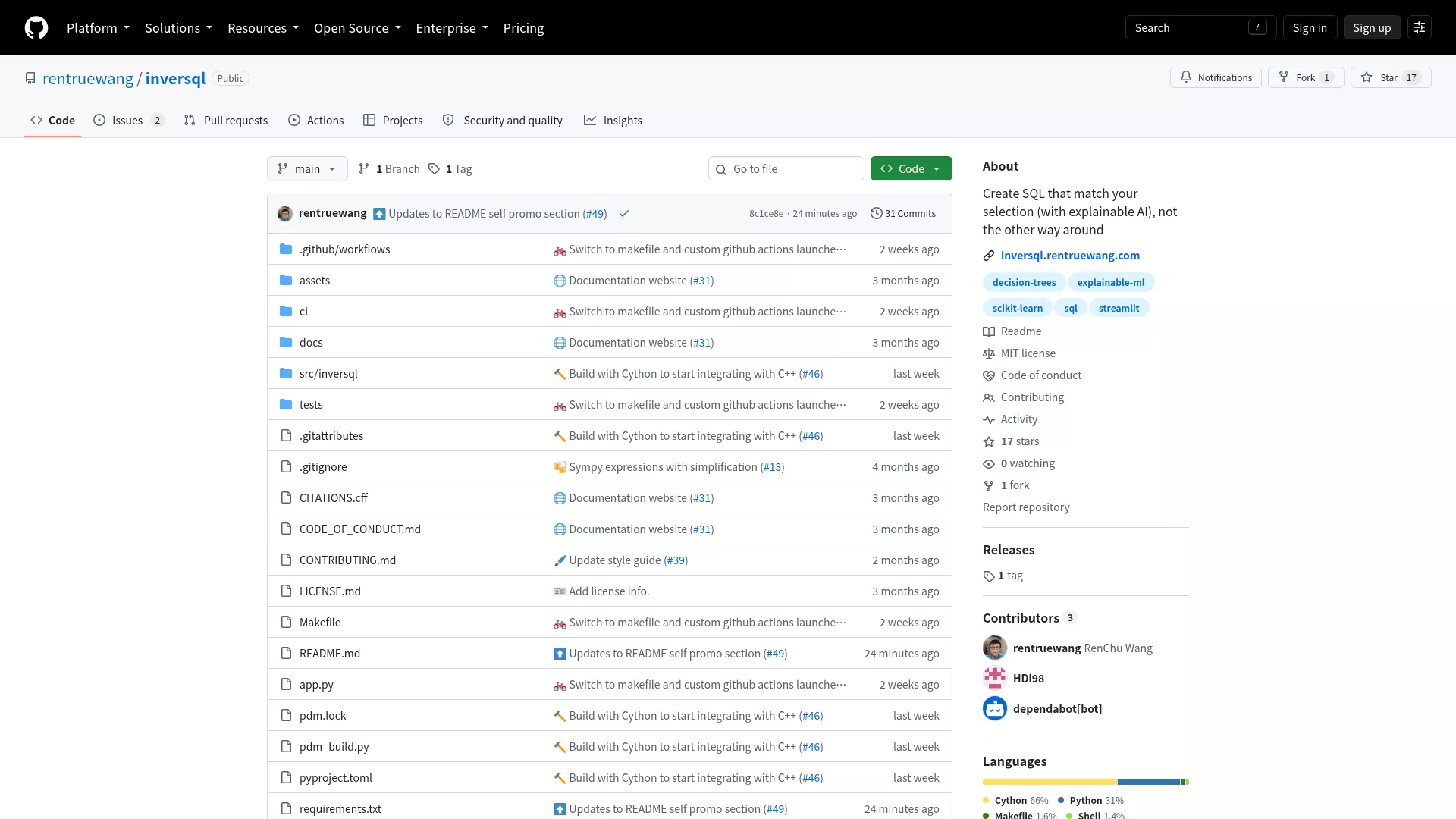Click the README.md file icon
The height and width of the screenshot is (819, 1456).
click(286, 654)
